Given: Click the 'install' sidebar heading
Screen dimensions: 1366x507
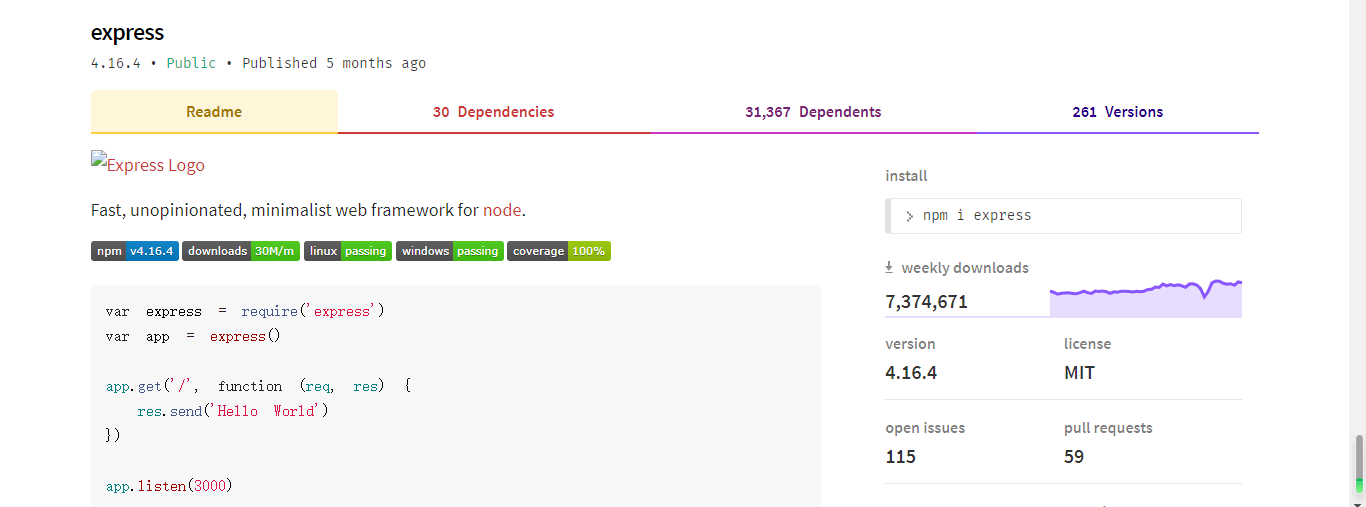Looking at the screenshot, I should tap(906, 176).
